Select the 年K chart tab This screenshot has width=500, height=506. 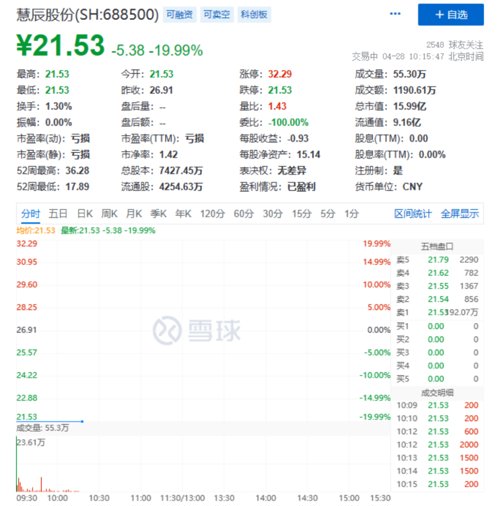click(x=183, y=214)
